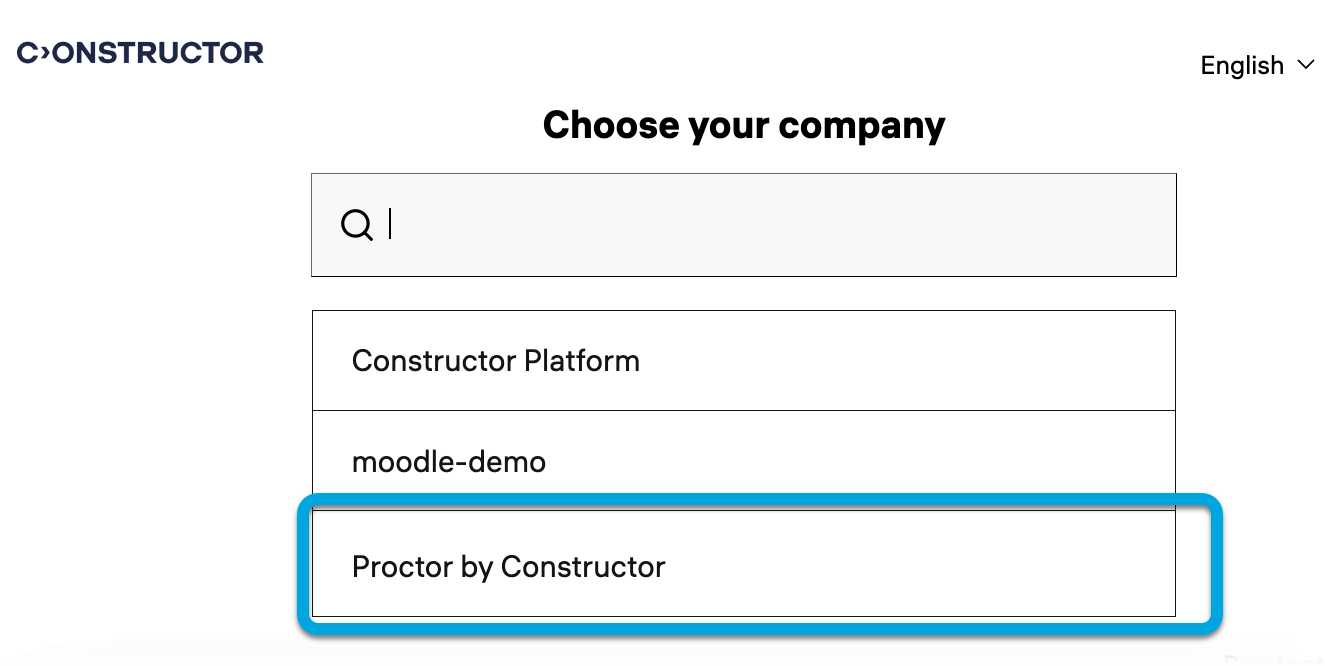Click the blinking text cursor in search box
The image size is (1325, 666).
tap(390, 225)
